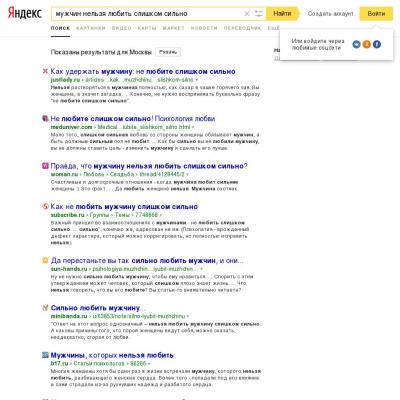The width and height of the screenshot is (400, 400).
Task: Click favicon of the woman.ru result
Action: [45, 166]
